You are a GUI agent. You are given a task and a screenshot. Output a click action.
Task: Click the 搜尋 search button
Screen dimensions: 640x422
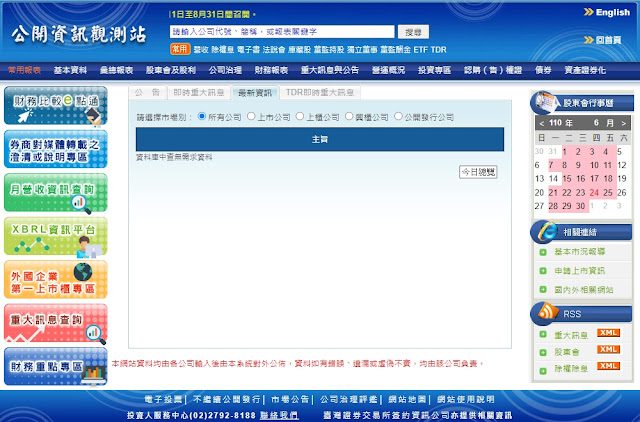(413, 32)
